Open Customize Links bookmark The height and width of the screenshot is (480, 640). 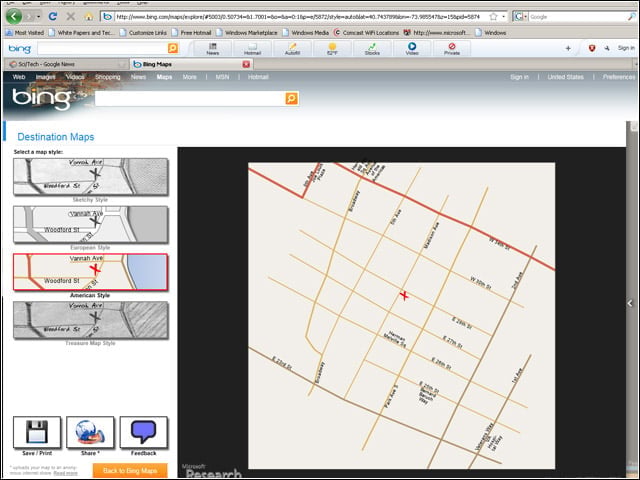[143, 33]
